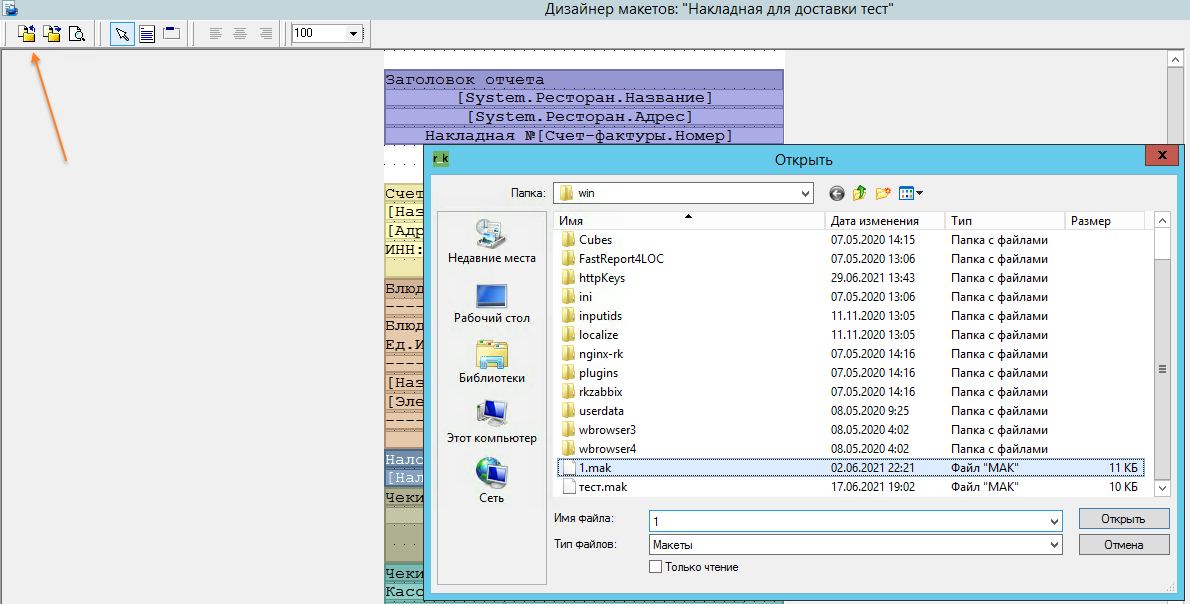Create a new folder in dialog
Viewport: 1190px width, 604px height.
[x=883, y=193]
